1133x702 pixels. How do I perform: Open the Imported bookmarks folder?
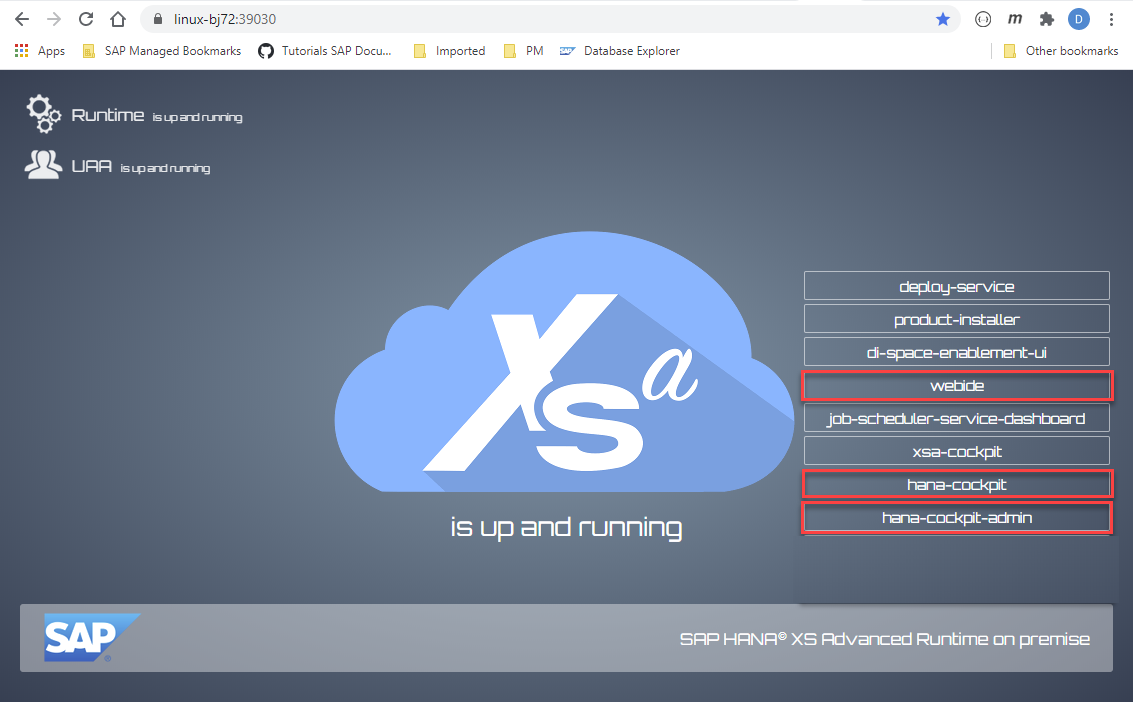tap(449, 51)
